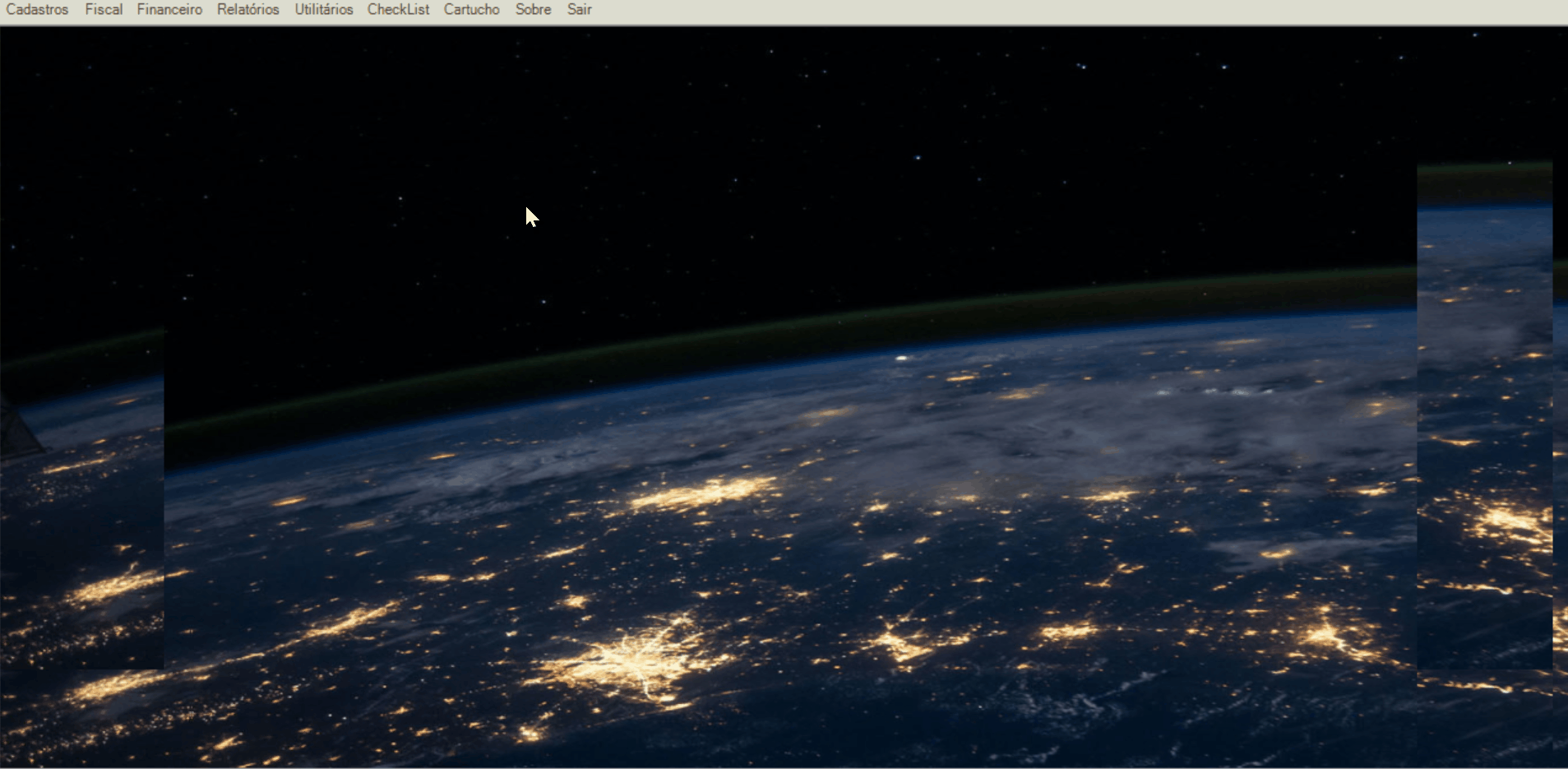Open the Financeiro menu

click(x=169, y=10)
